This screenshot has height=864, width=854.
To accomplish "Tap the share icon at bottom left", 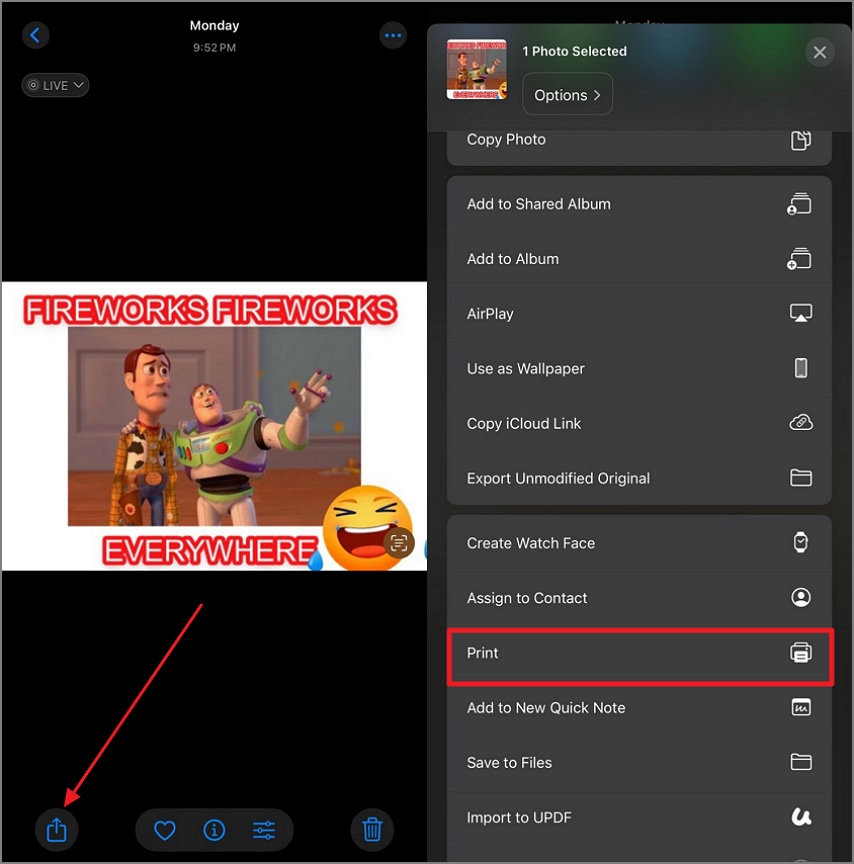I will point(56,829).
